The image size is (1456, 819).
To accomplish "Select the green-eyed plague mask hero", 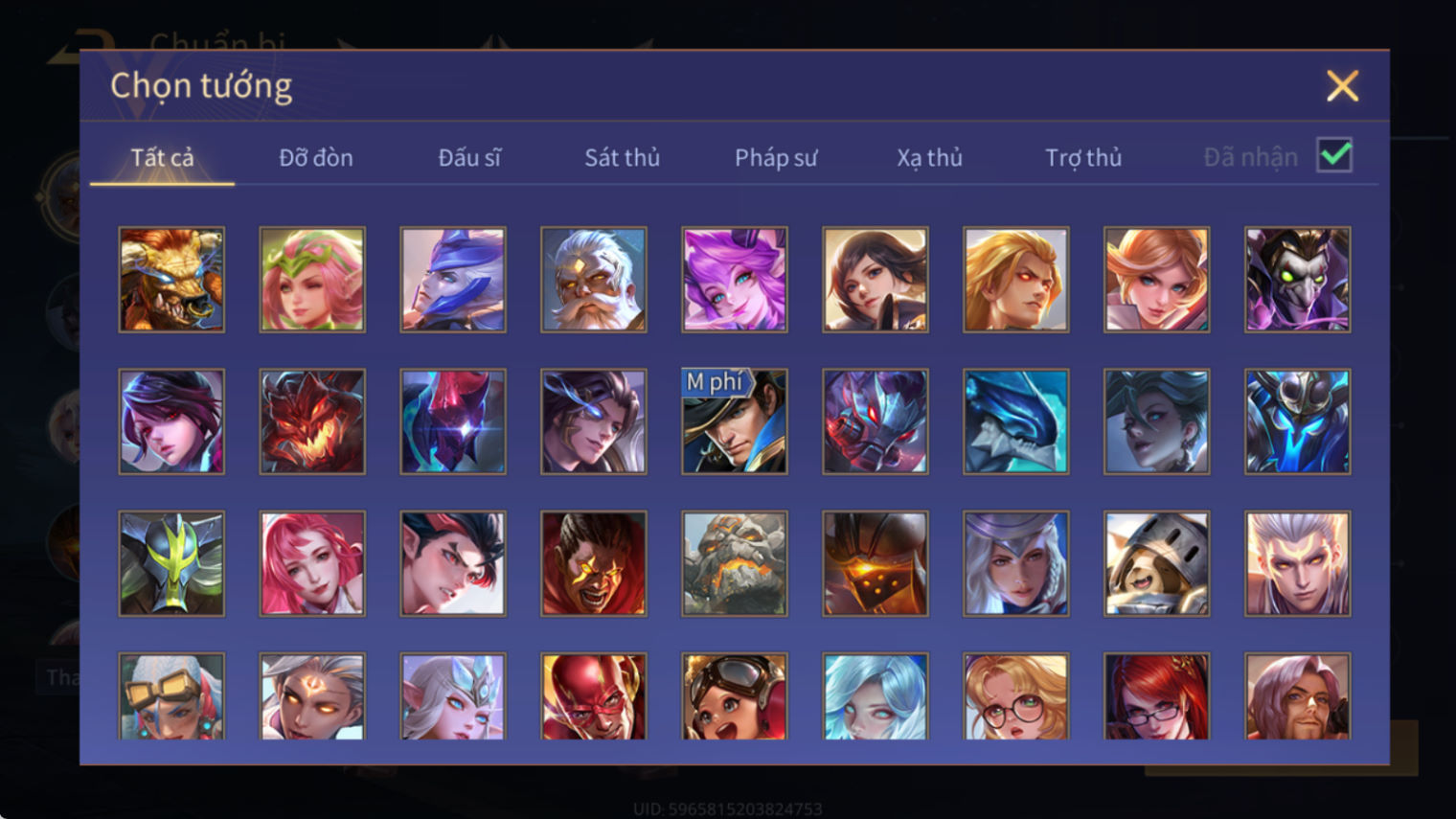I will point(1297,280).
